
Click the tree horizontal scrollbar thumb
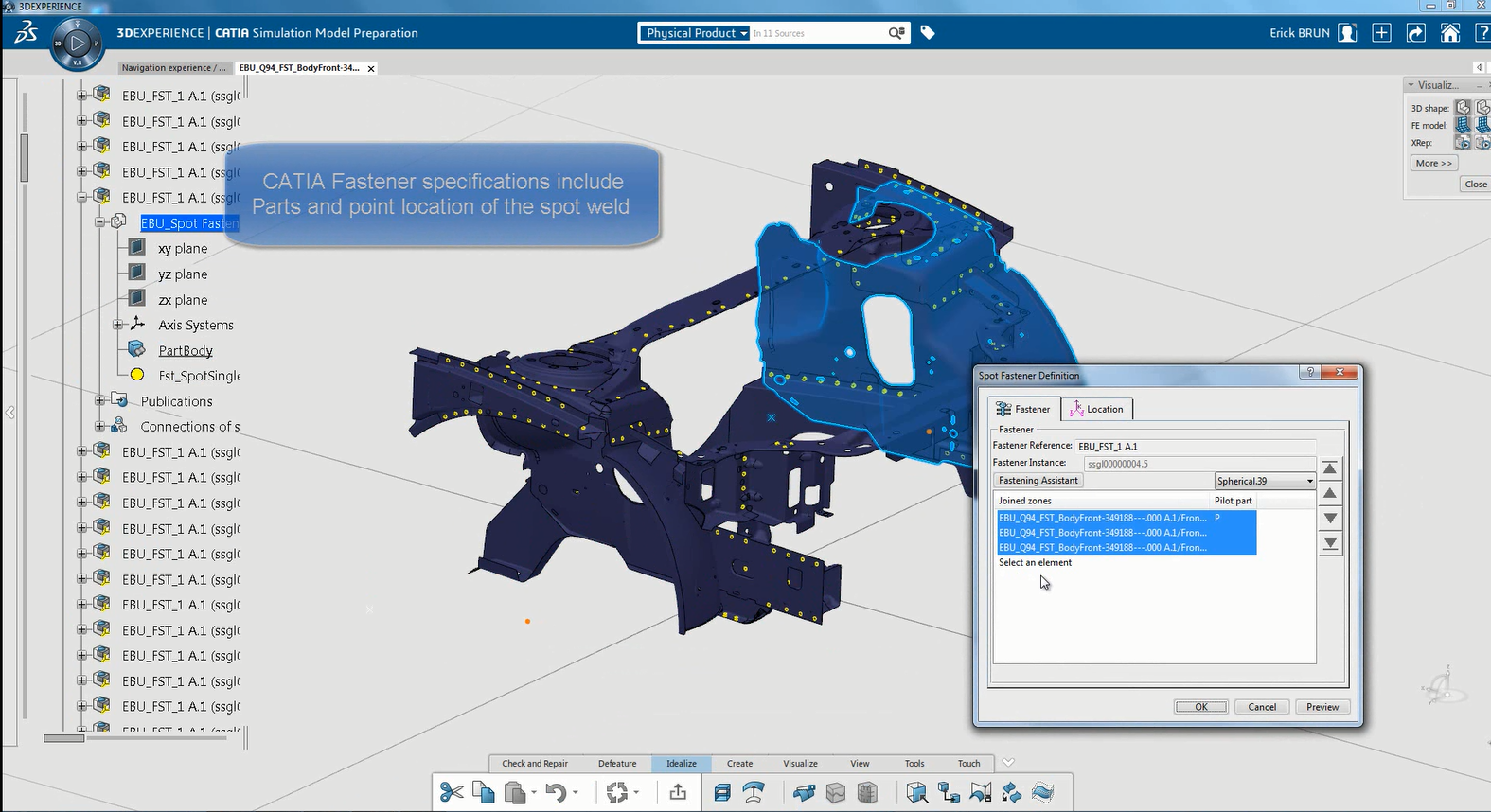point(64,738)
